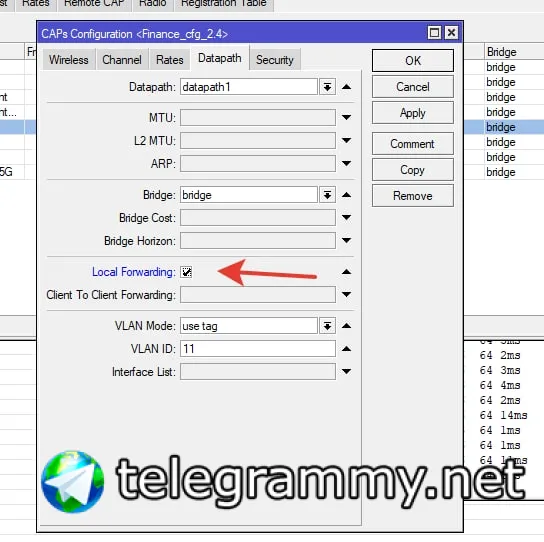Collapse the Local Forwarding field arrow
Screen dimensions: 544x542
click(x=346, y=272)
